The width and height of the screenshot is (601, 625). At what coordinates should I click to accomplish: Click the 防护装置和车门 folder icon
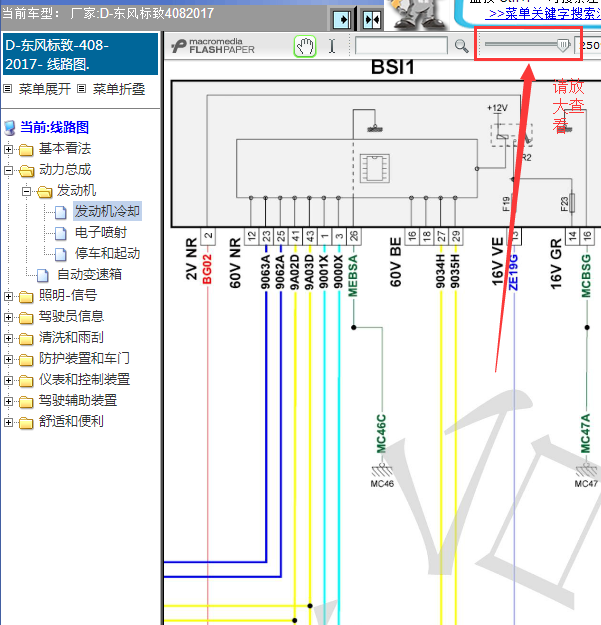tap(26, 360)
